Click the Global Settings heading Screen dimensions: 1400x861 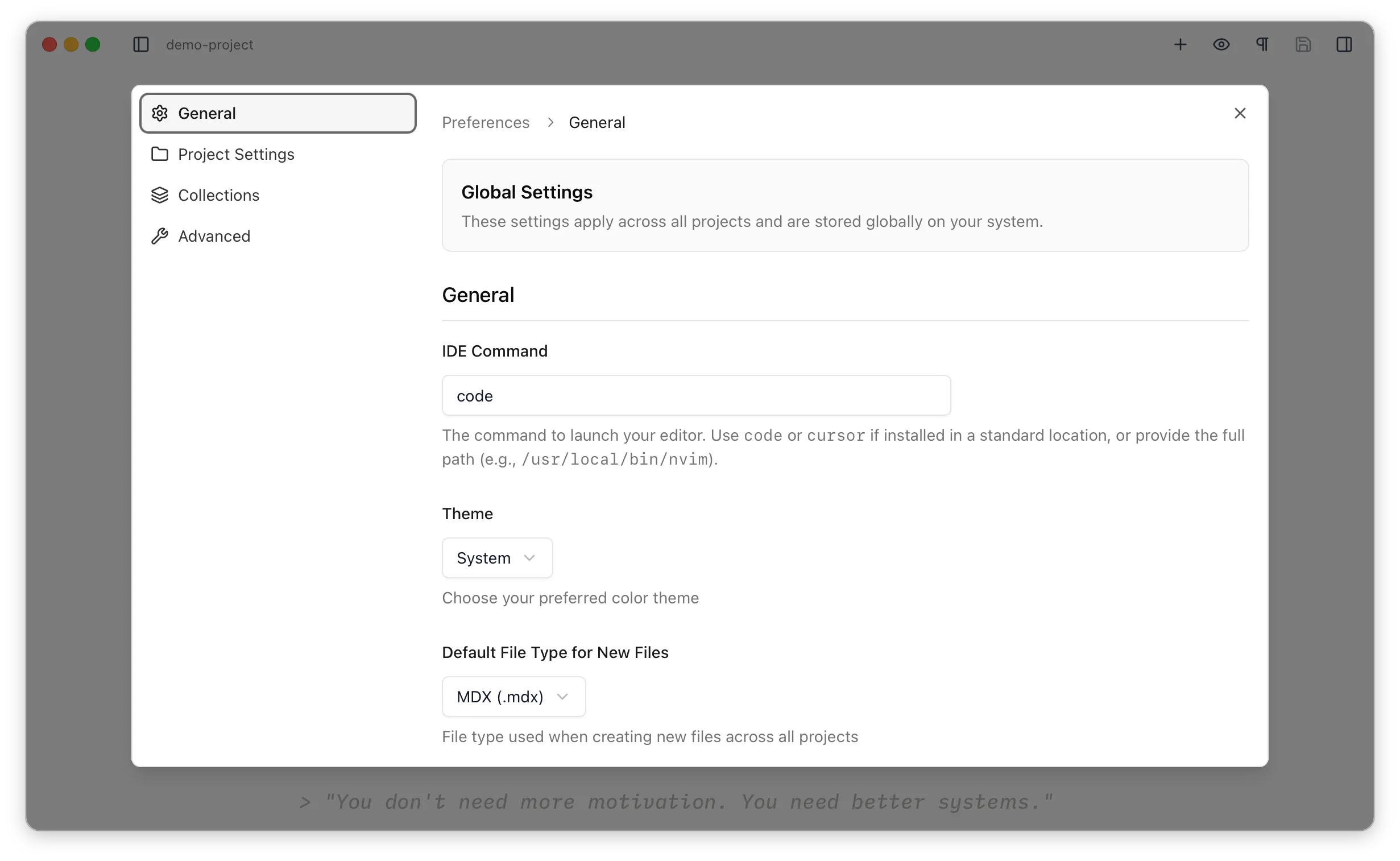(x=527, y=192)
